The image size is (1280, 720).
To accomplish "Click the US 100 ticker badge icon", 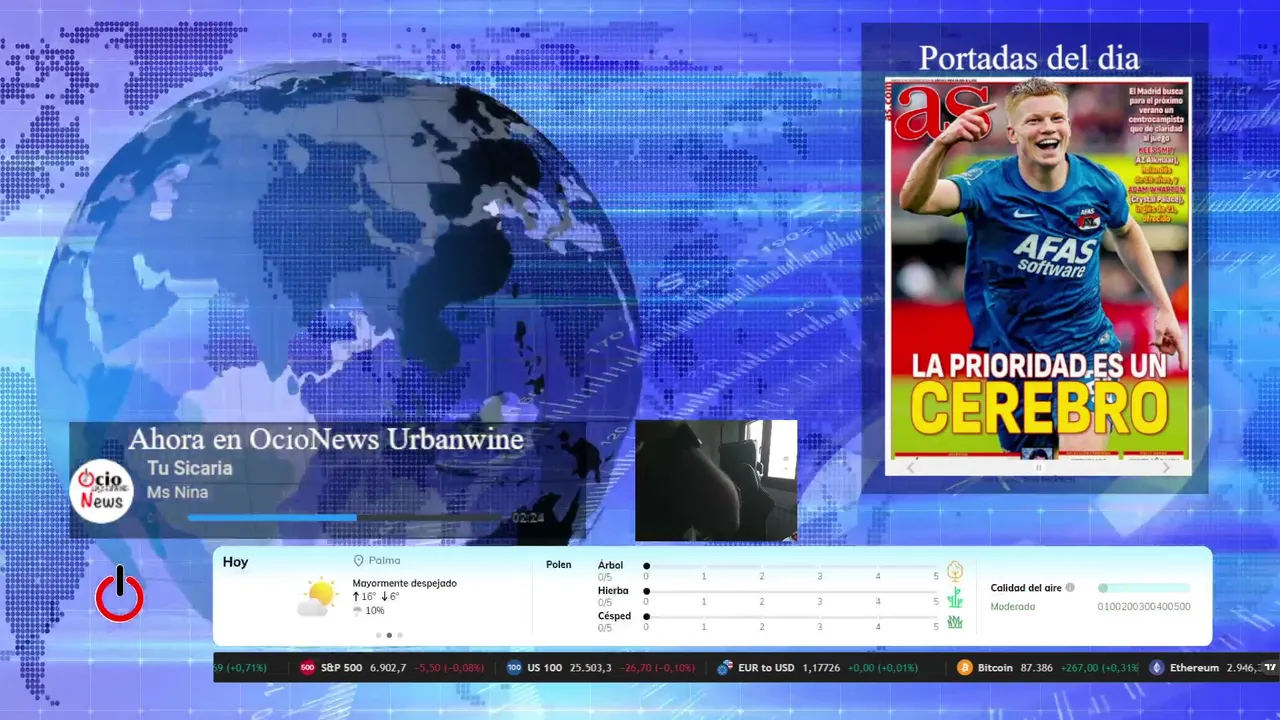I will point(514,668).
